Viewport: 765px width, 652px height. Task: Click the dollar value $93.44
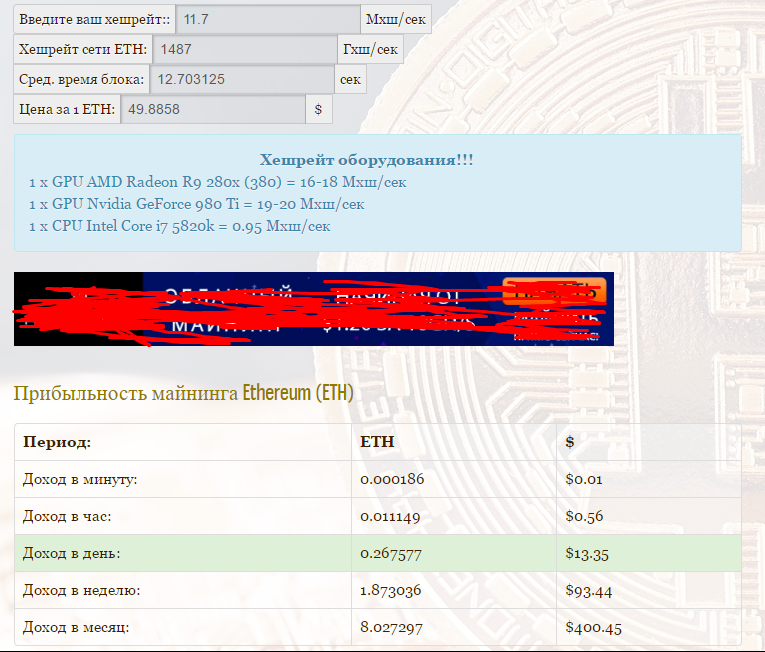pyautogui.click(x=589, y=591)
